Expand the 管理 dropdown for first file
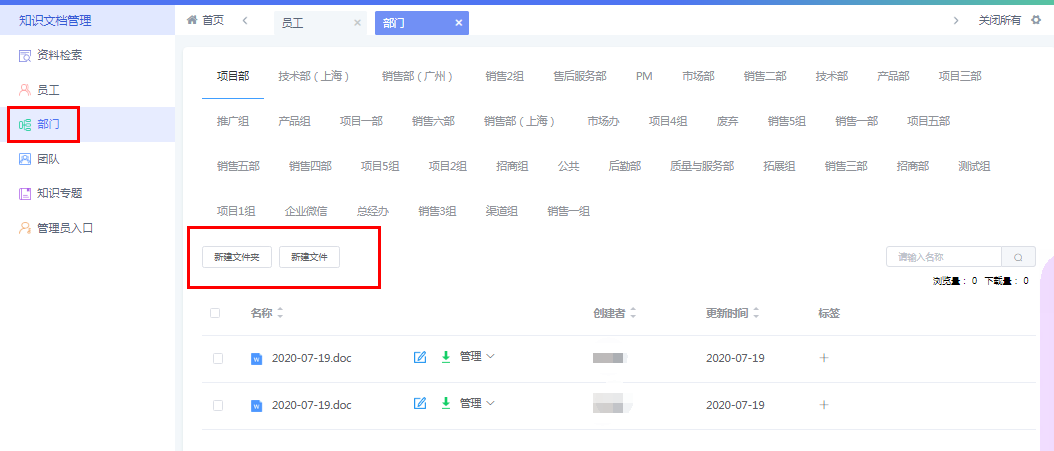Viewport: 1054px width, 451px height. (477, 357)
